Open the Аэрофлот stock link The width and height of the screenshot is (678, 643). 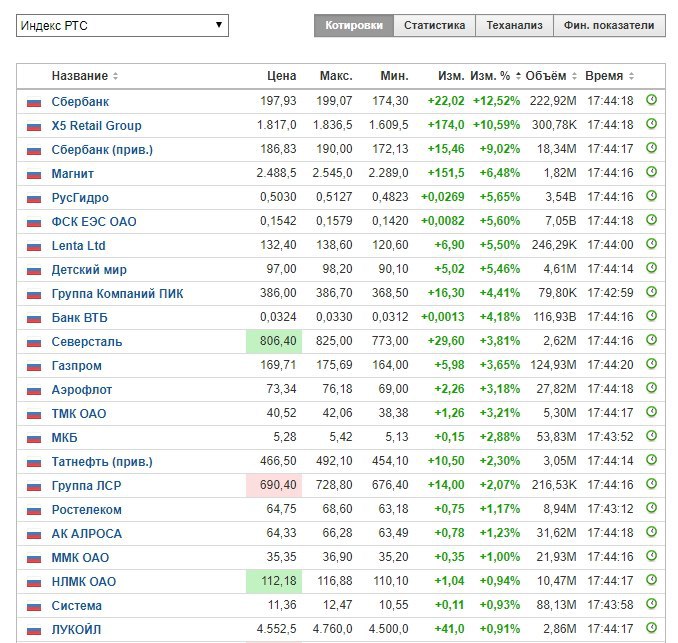pyautogui.click(x=82, y=390)
